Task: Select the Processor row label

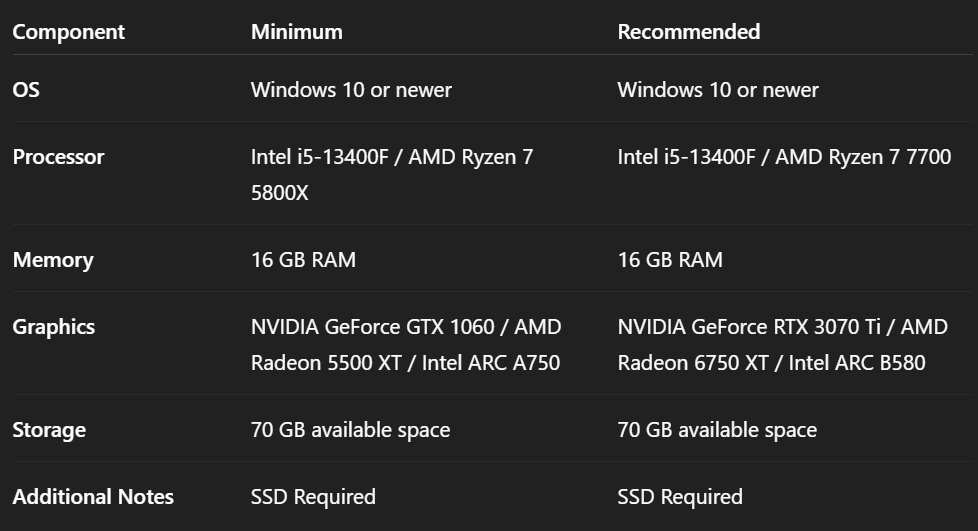Action: point(58,157)
